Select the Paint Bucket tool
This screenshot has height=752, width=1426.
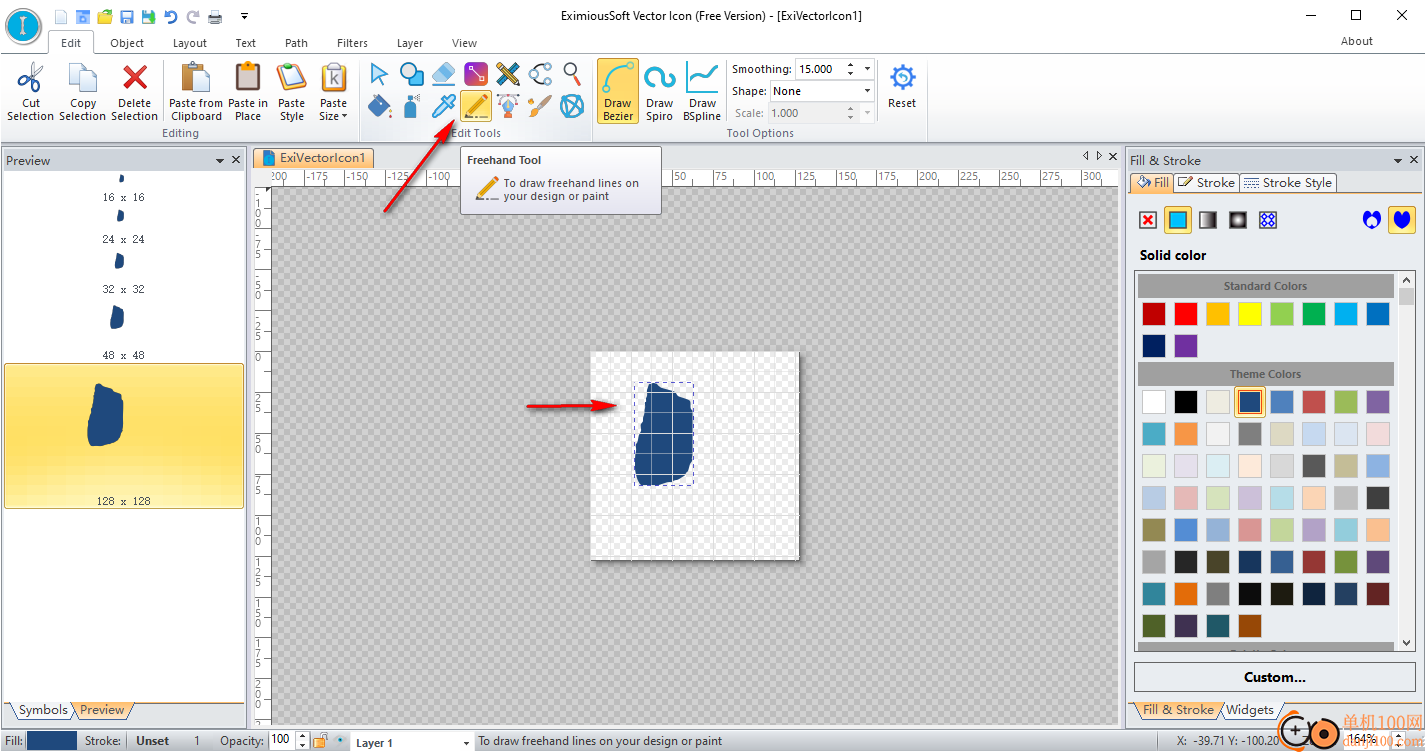point(379,105)
